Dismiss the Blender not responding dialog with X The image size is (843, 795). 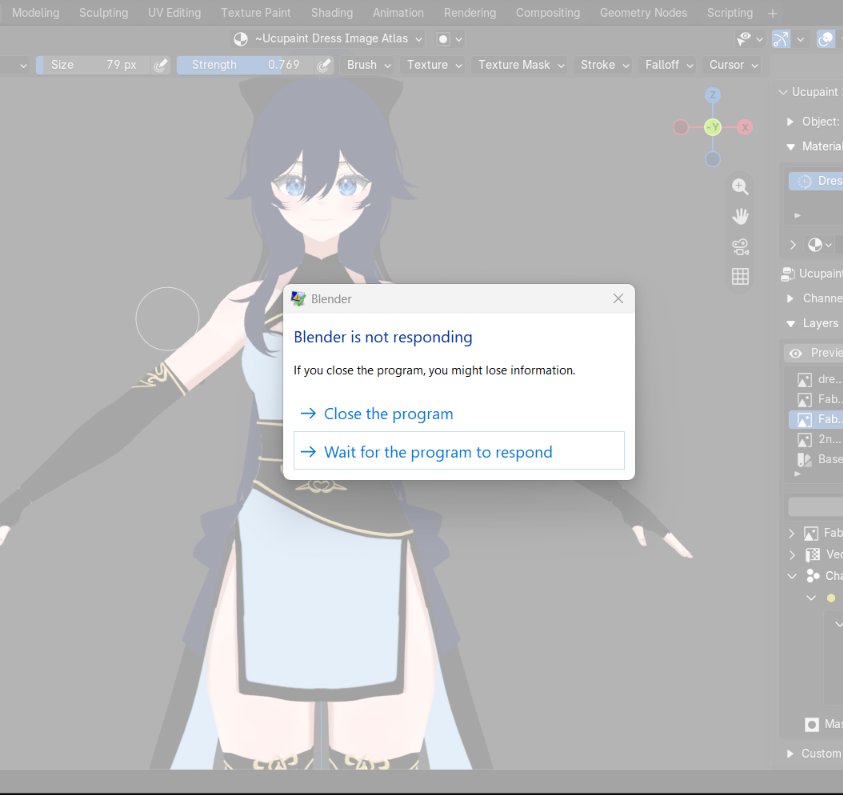pyautogui.click(x=618, y=298)
